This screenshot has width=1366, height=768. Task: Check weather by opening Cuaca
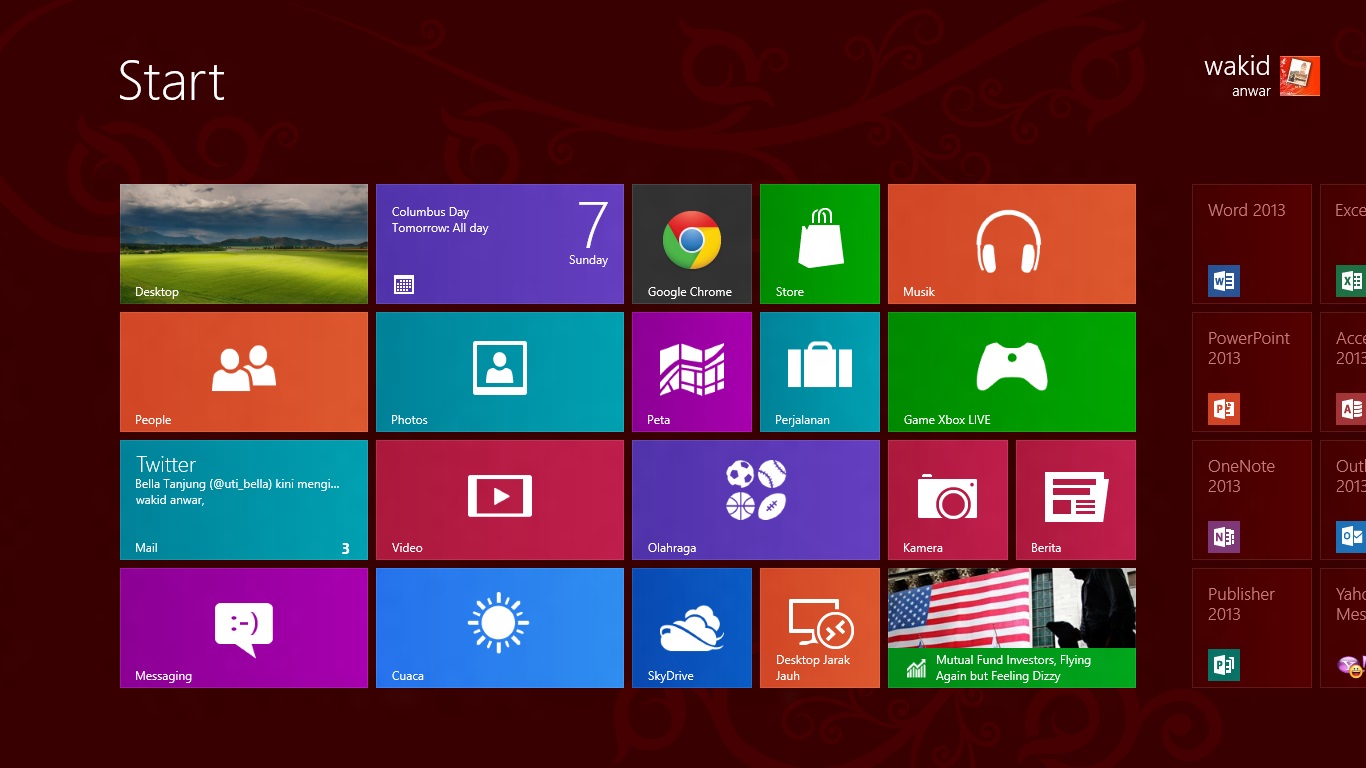point(499,627)
